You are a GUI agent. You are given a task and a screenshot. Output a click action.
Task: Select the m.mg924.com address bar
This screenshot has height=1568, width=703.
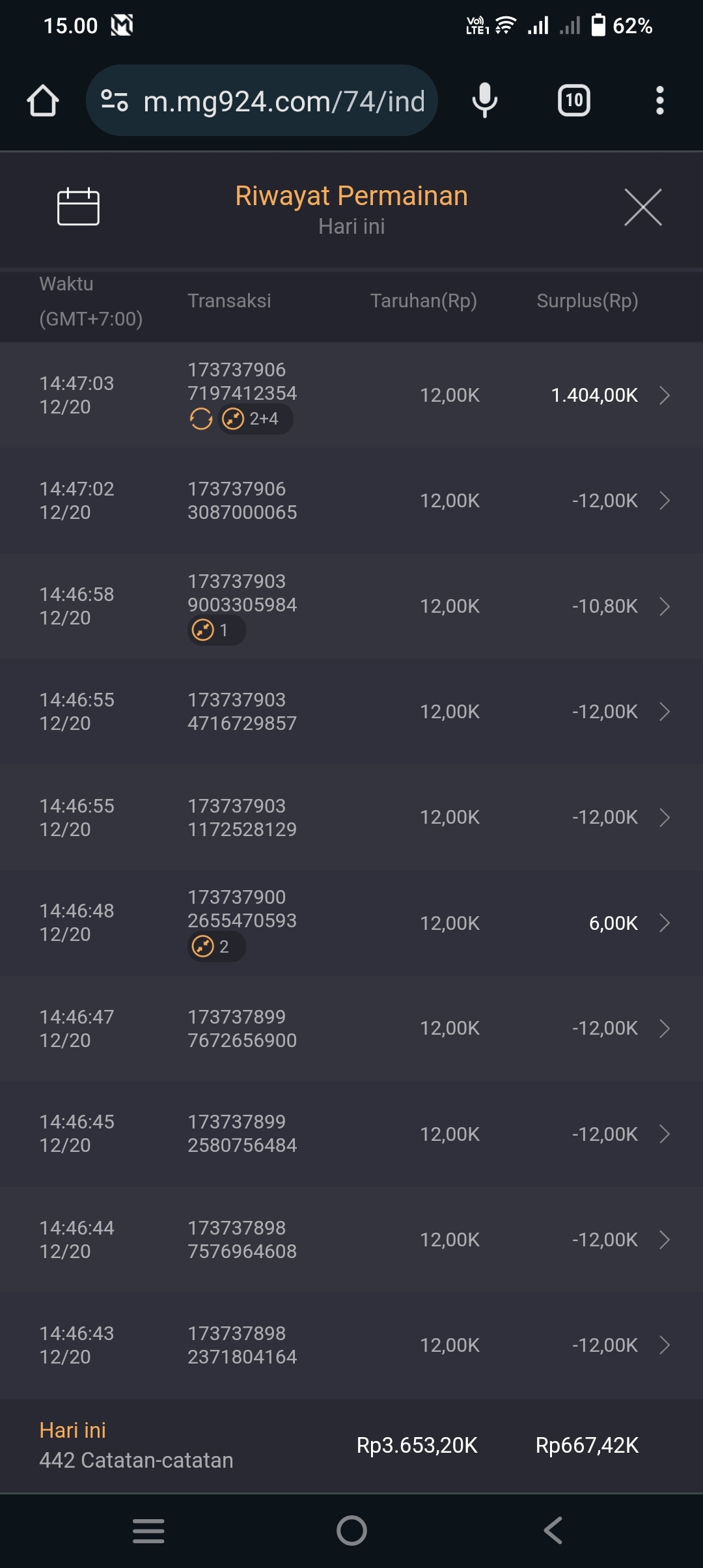tap(284, 101)
